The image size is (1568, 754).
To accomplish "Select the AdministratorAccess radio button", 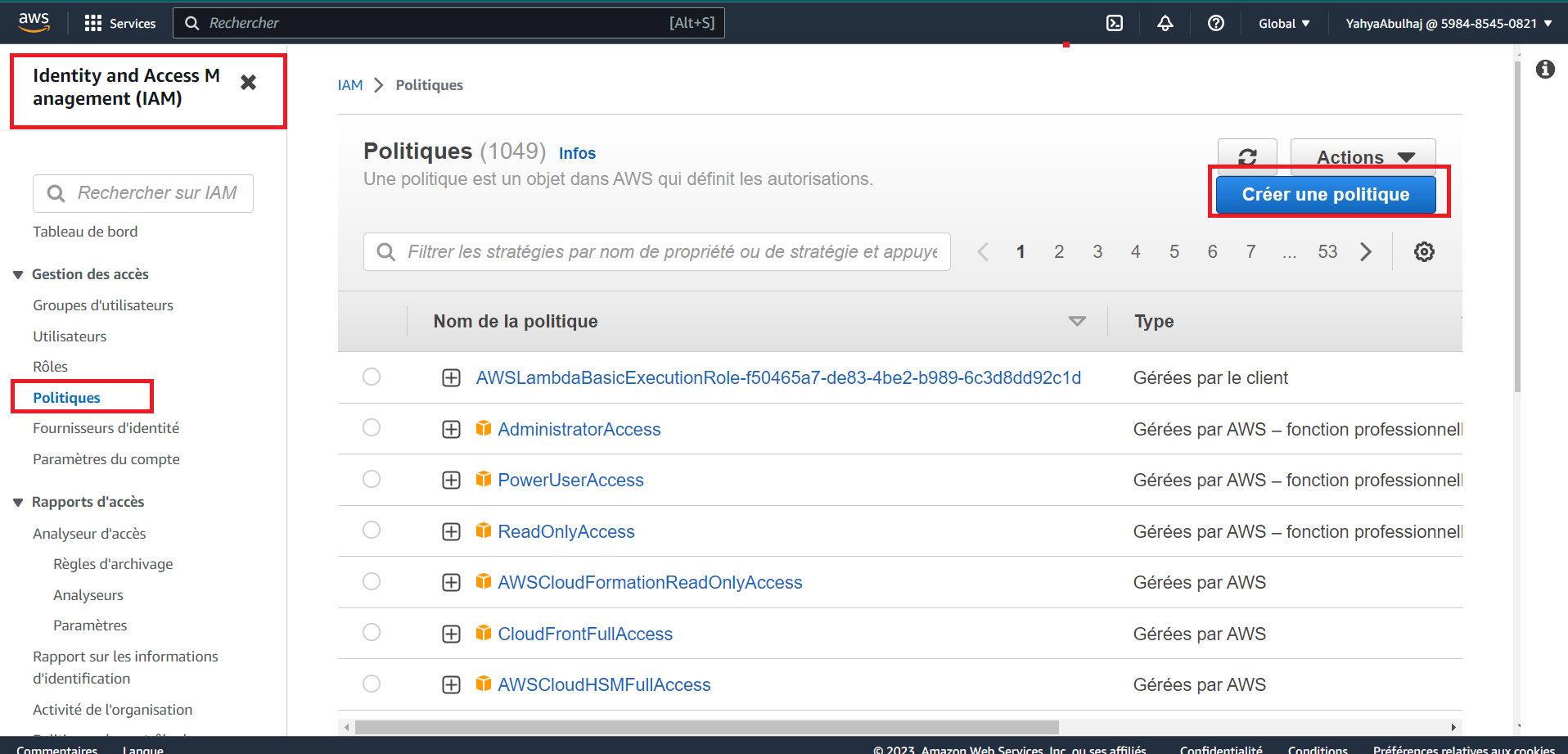I will [x=372, y=427].
